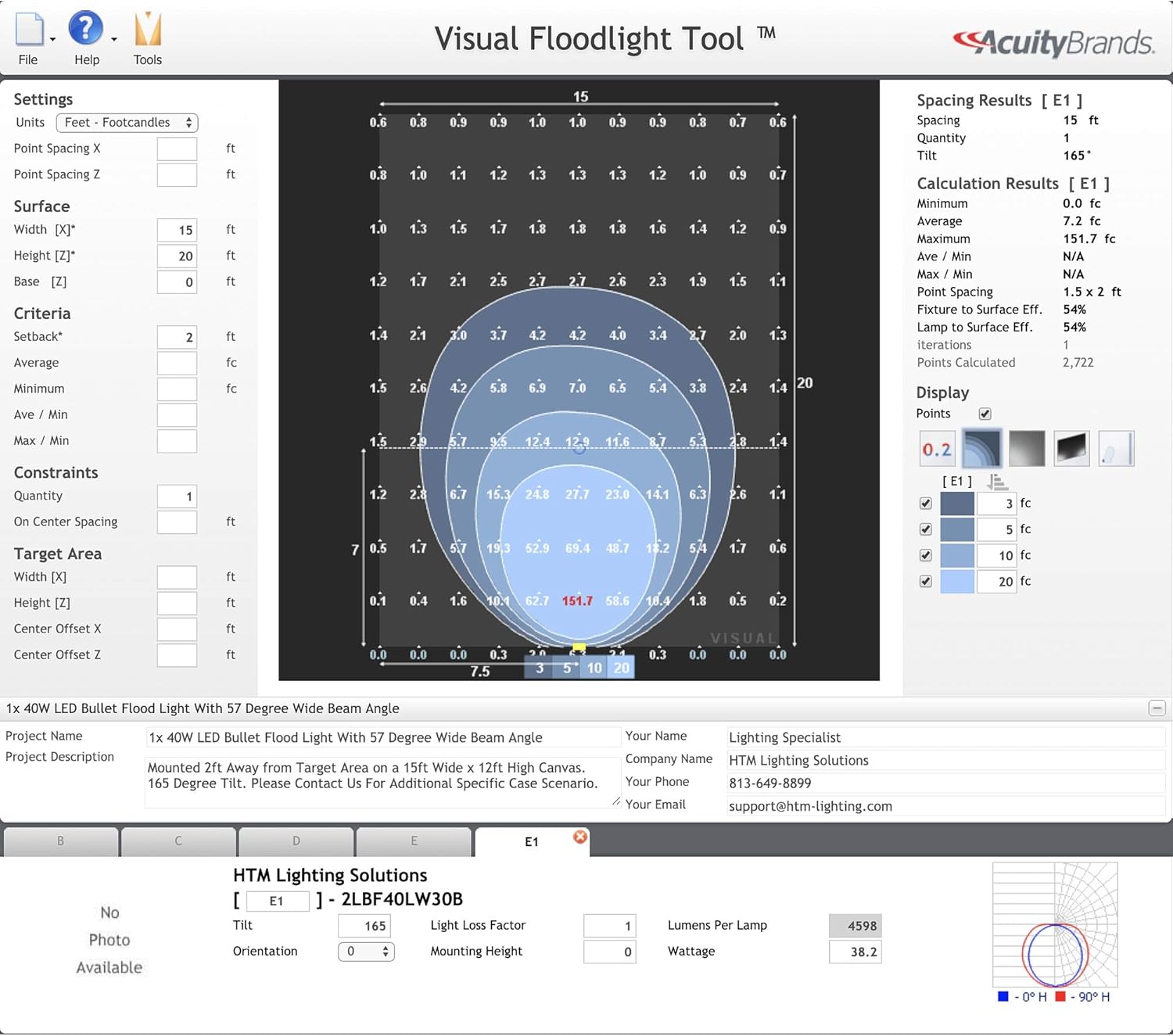Viewport: 1173px width, 1036px height.
Task: Click the contour sort order icon
Action: point(997,482)
